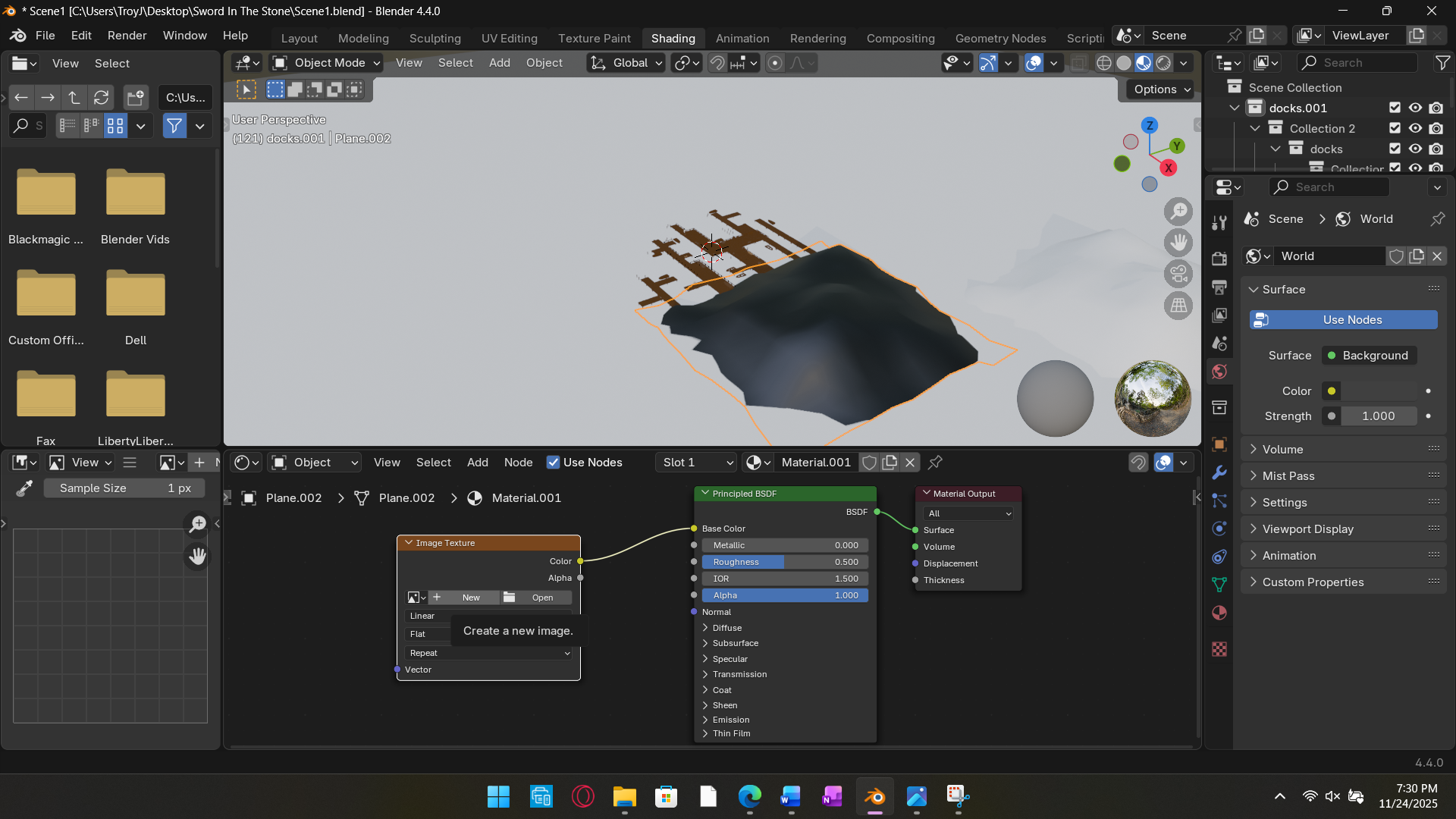Pin the Material.001 node tree
Image resolution: width=1456 pixels, height=819 pixels.
935,462
